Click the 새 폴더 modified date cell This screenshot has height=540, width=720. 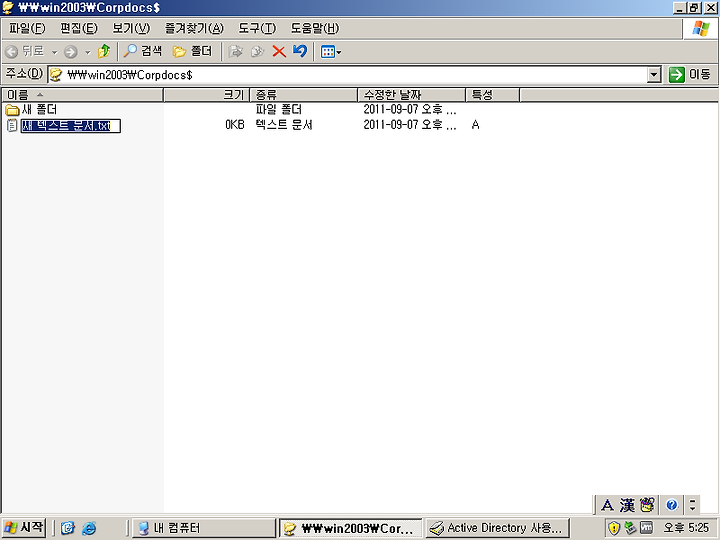410,109
